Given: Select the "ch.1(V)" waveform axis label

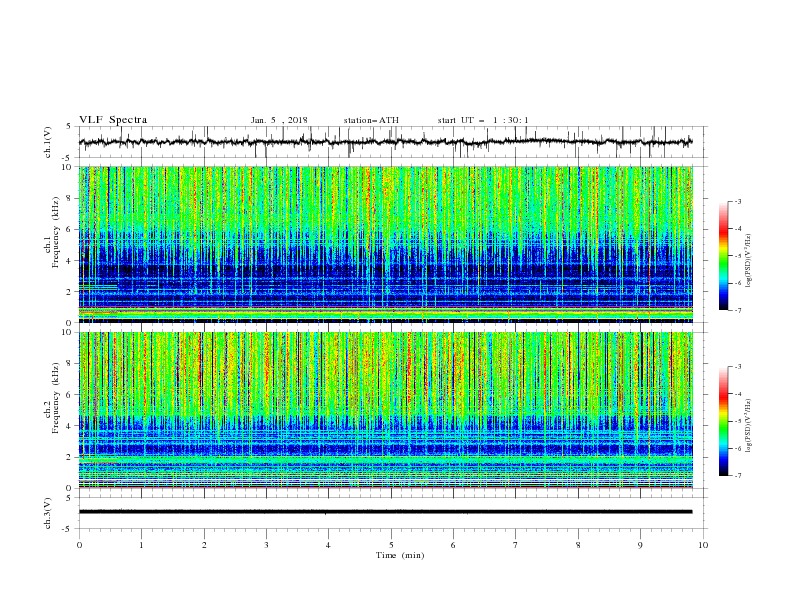Looking at the screenshot, I should [48, 142].
